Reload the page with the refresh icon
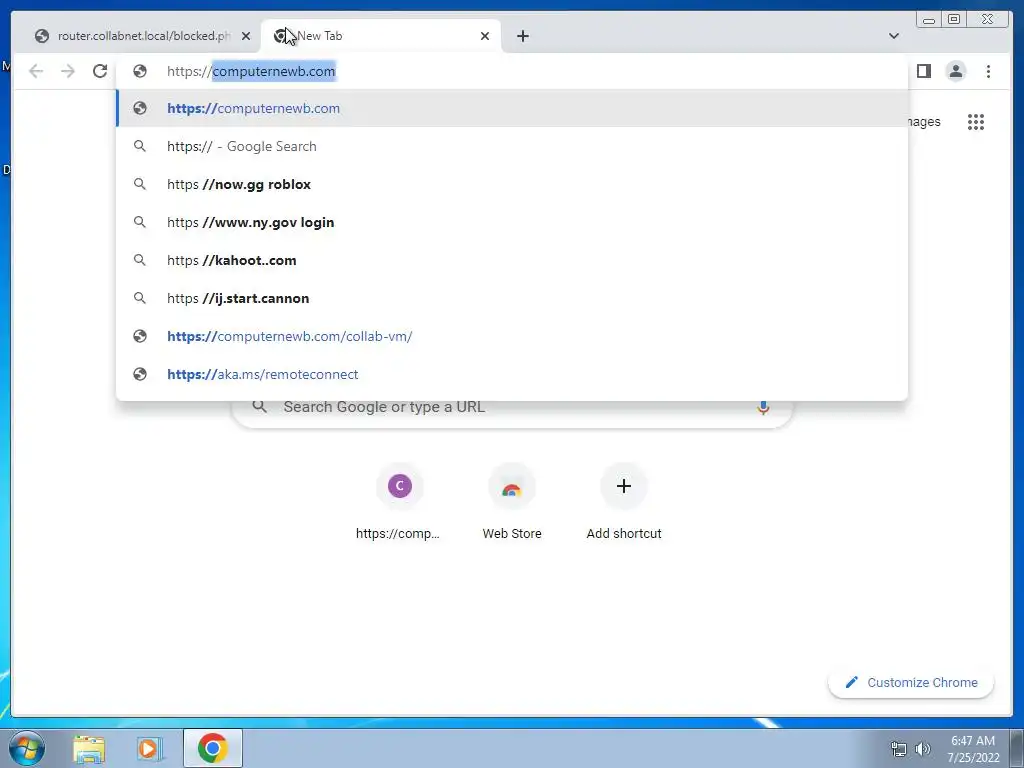The image size is (1024, 768). click(100, 71)
